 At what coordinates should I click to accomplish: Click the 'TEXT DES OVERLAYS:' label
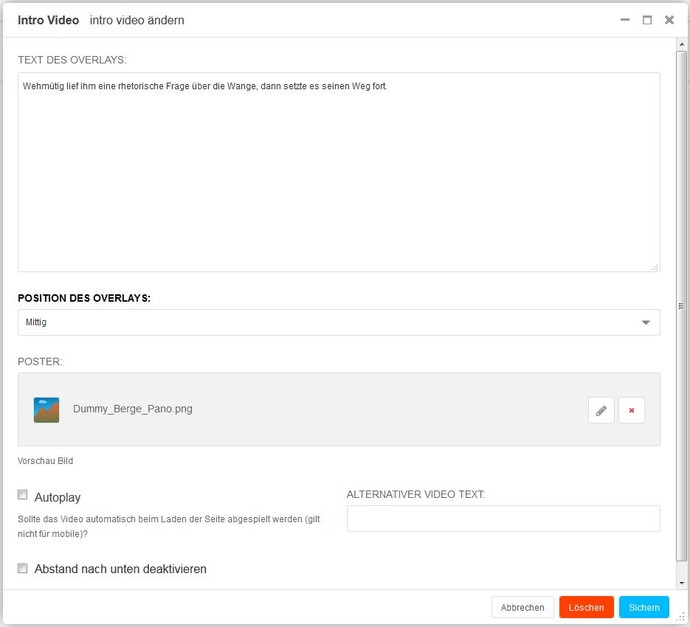(72, 60)
